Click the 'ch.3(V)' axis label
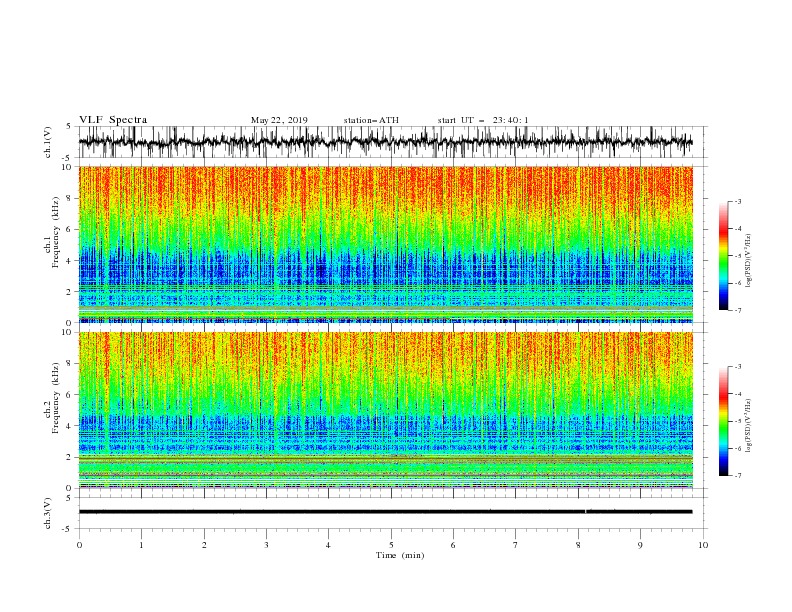The width and height of the screenshot is (792, 612). point(48,513)
